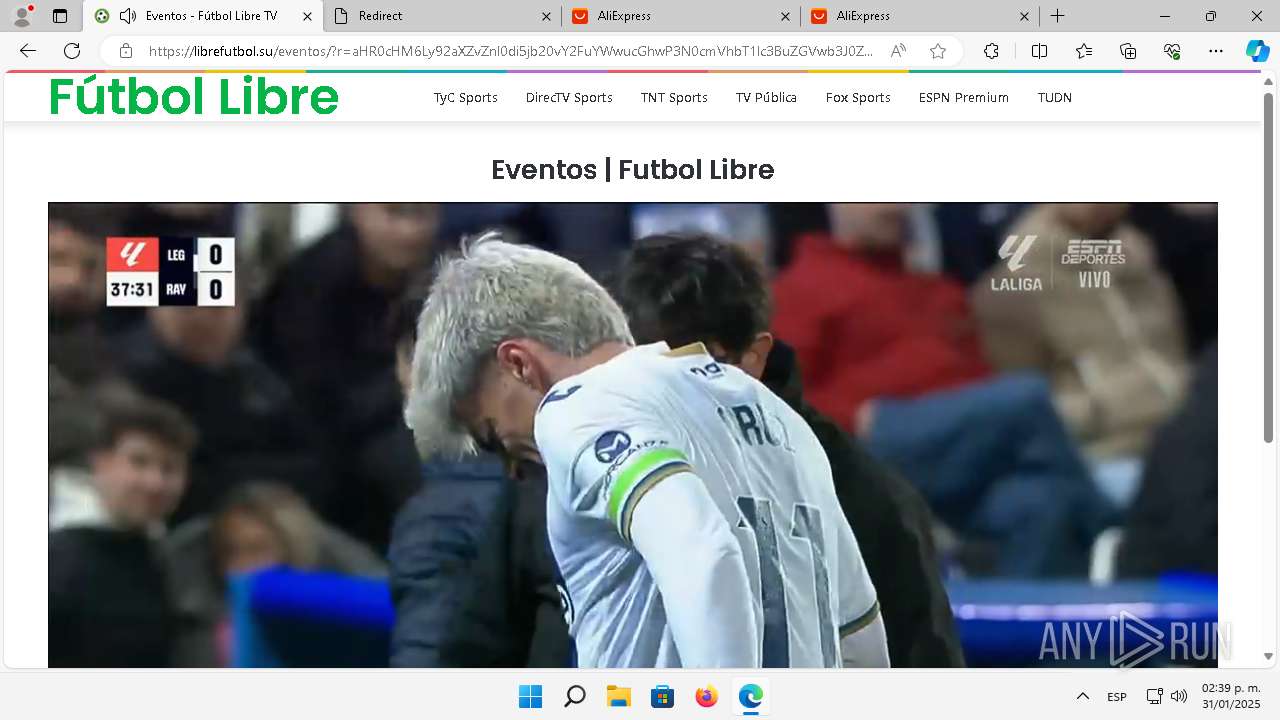1280x720 pixels.
Task: Refresh the current page
Action: pos(72,51)
